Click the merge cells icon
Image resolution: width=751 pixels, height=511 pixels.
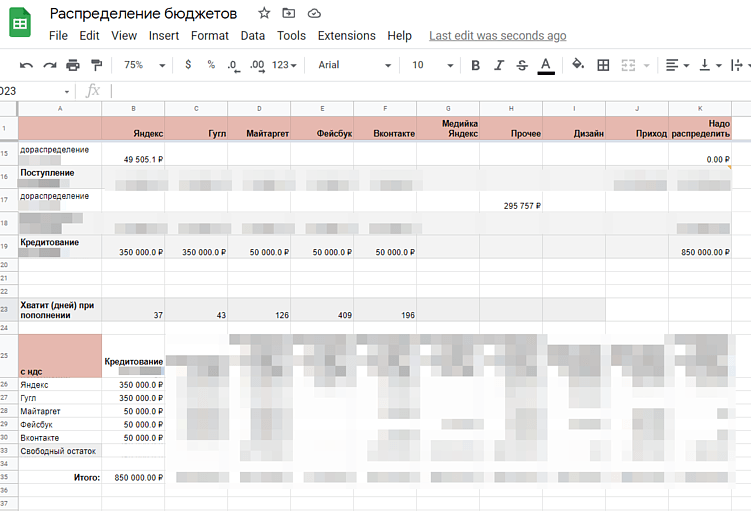[x=628, y=65]
